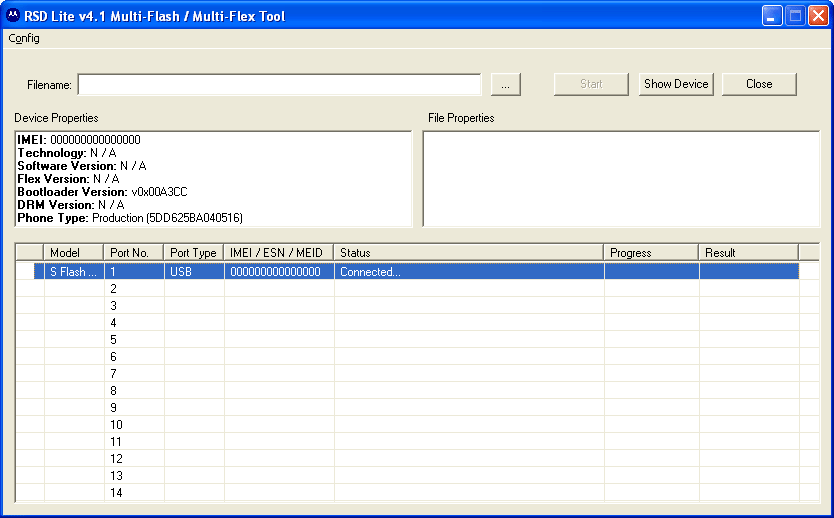Select port number 8 row
Screen dimensions: 834x518
[x=416, y=391]
